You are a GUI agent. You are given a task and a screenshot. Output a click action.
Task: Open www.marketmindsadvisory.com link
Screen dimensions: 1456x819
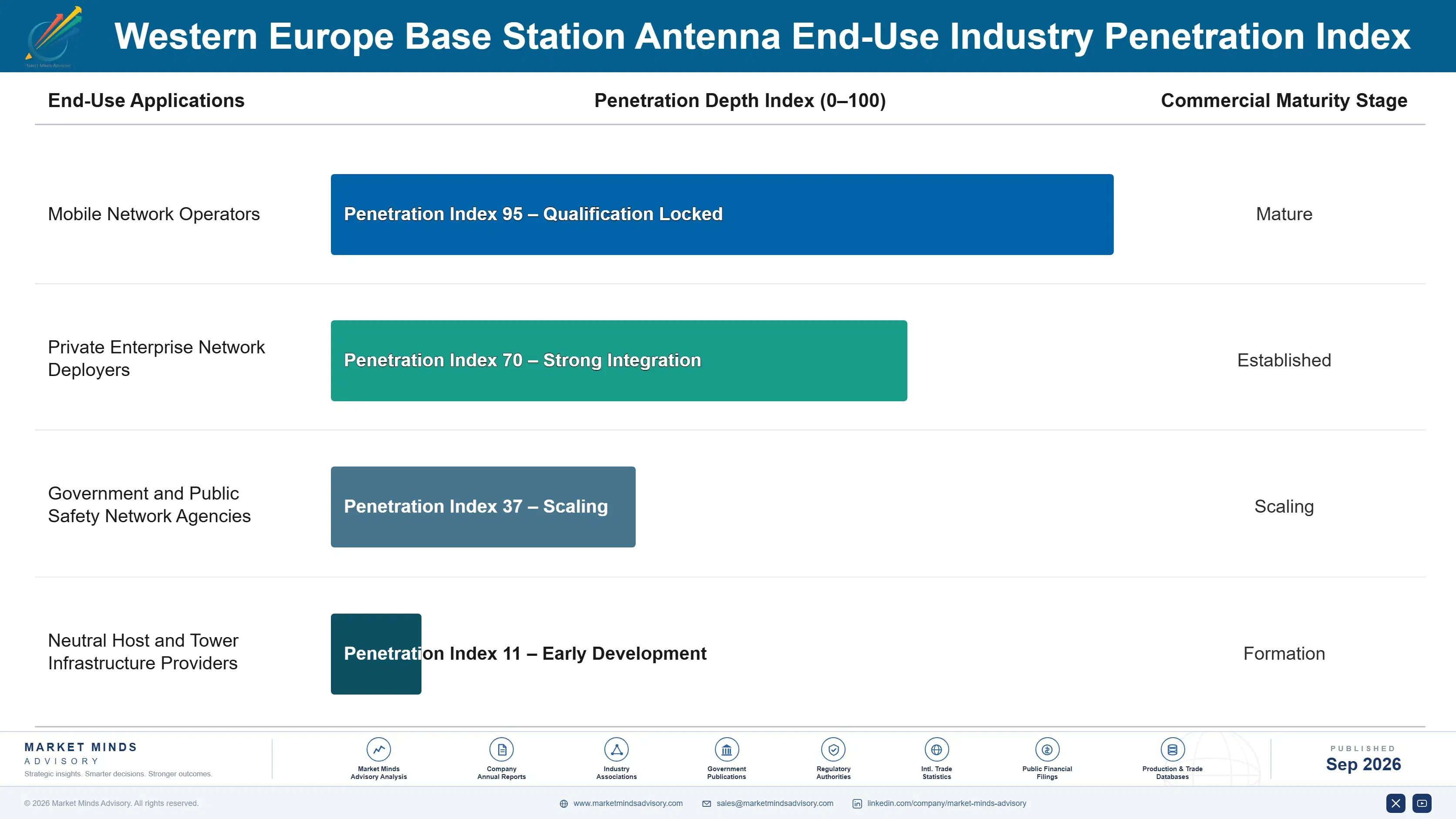point(628,803)
